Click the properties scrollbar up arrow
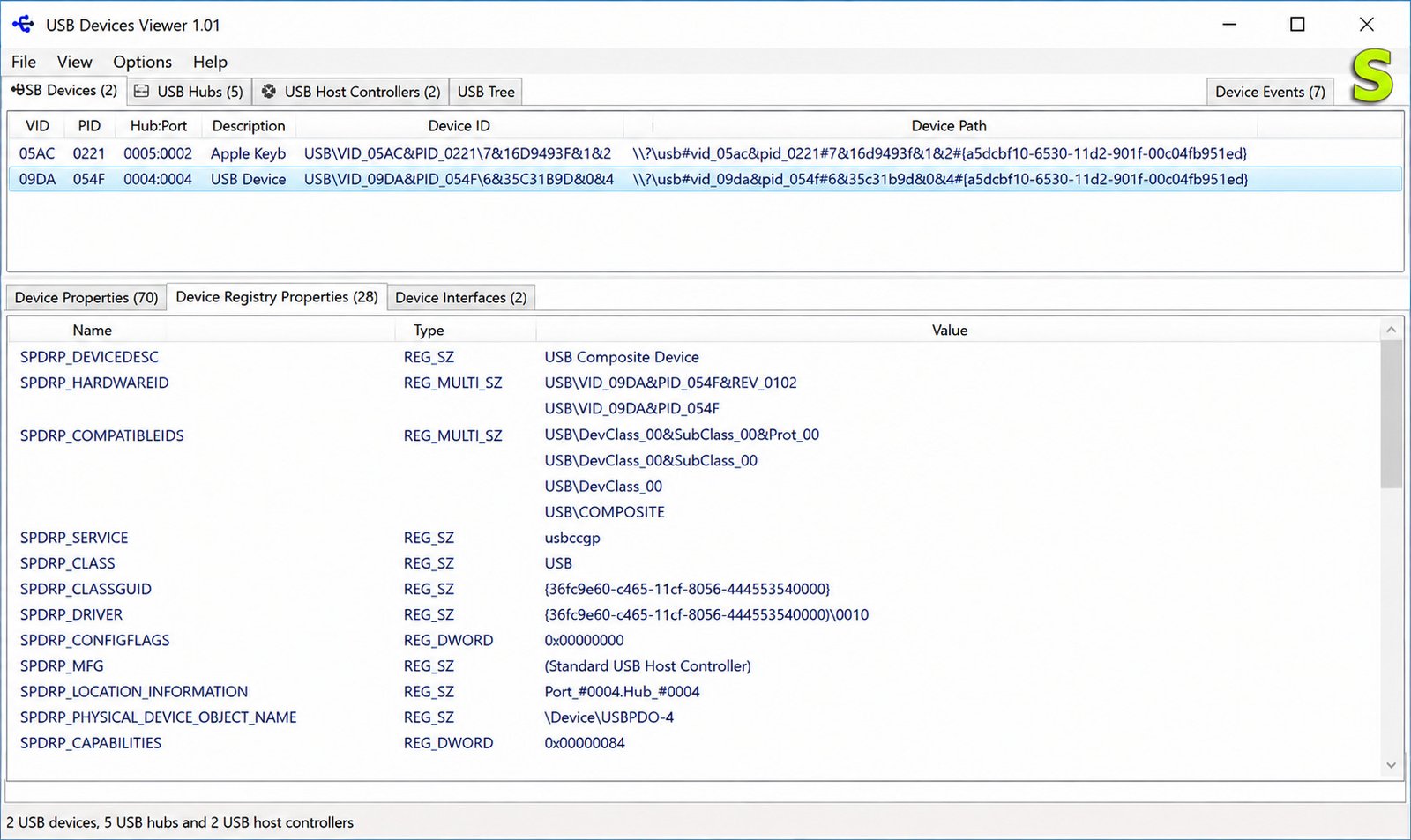The image size is (1411, 840). pyautogui.click(x=1391, y=330)
